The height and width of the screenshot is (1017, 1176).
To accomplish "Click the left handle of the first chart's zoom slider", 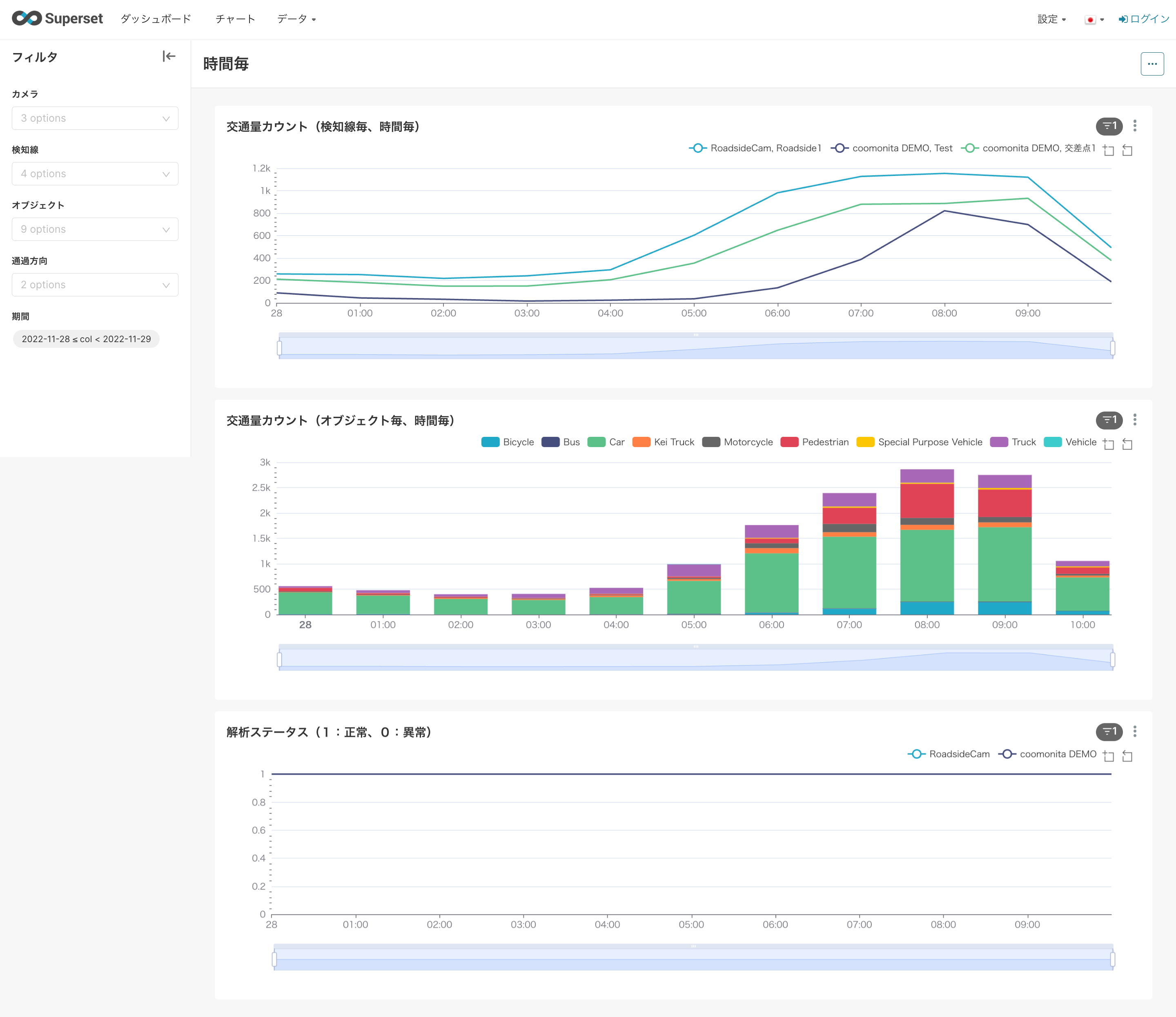I will [x=279, y=347].
